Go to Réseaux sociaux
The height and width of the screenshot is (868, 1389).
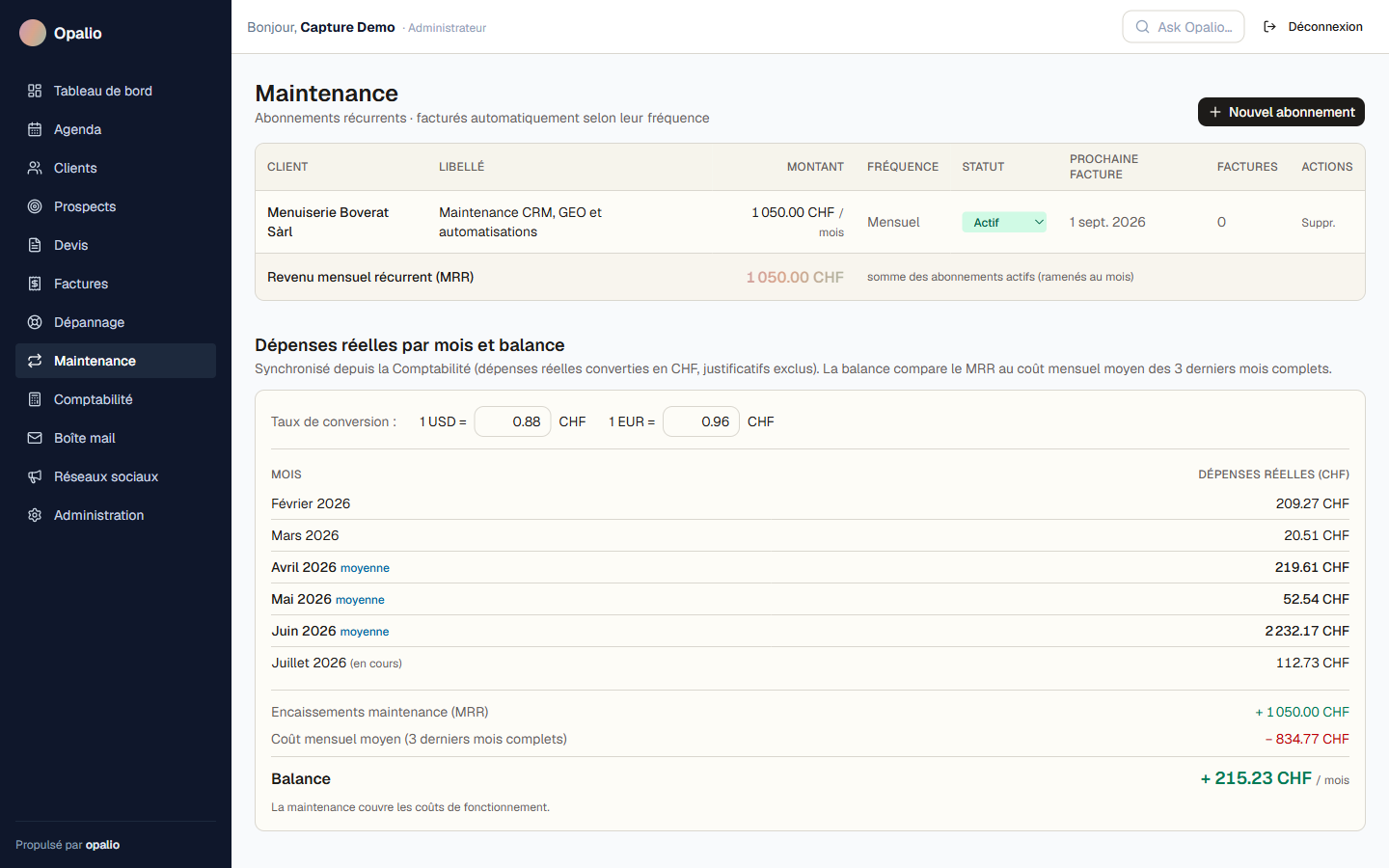coord(116,476)
